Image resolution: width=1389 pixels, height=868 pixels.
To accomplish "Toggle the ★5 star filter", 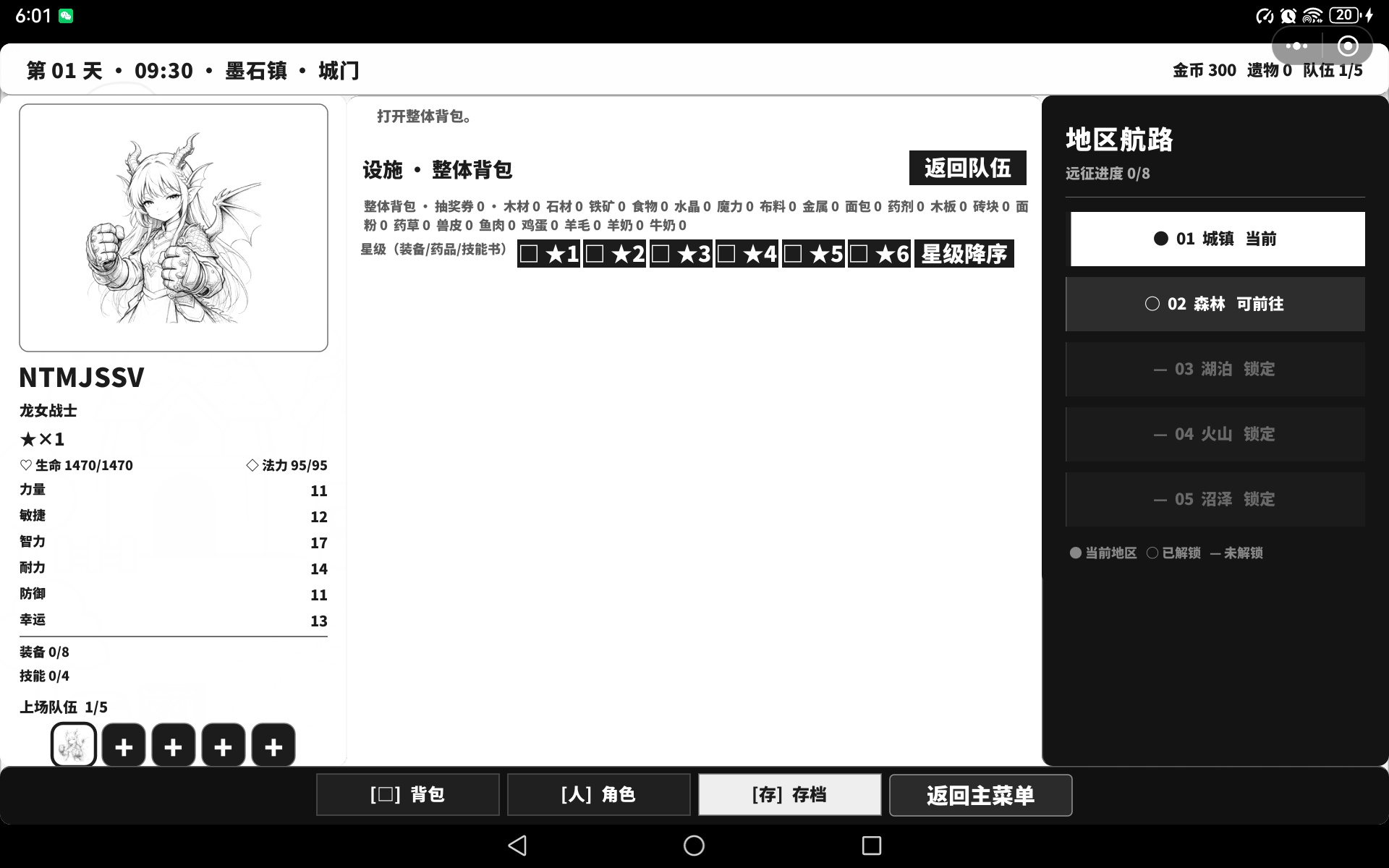I will 814,254.
